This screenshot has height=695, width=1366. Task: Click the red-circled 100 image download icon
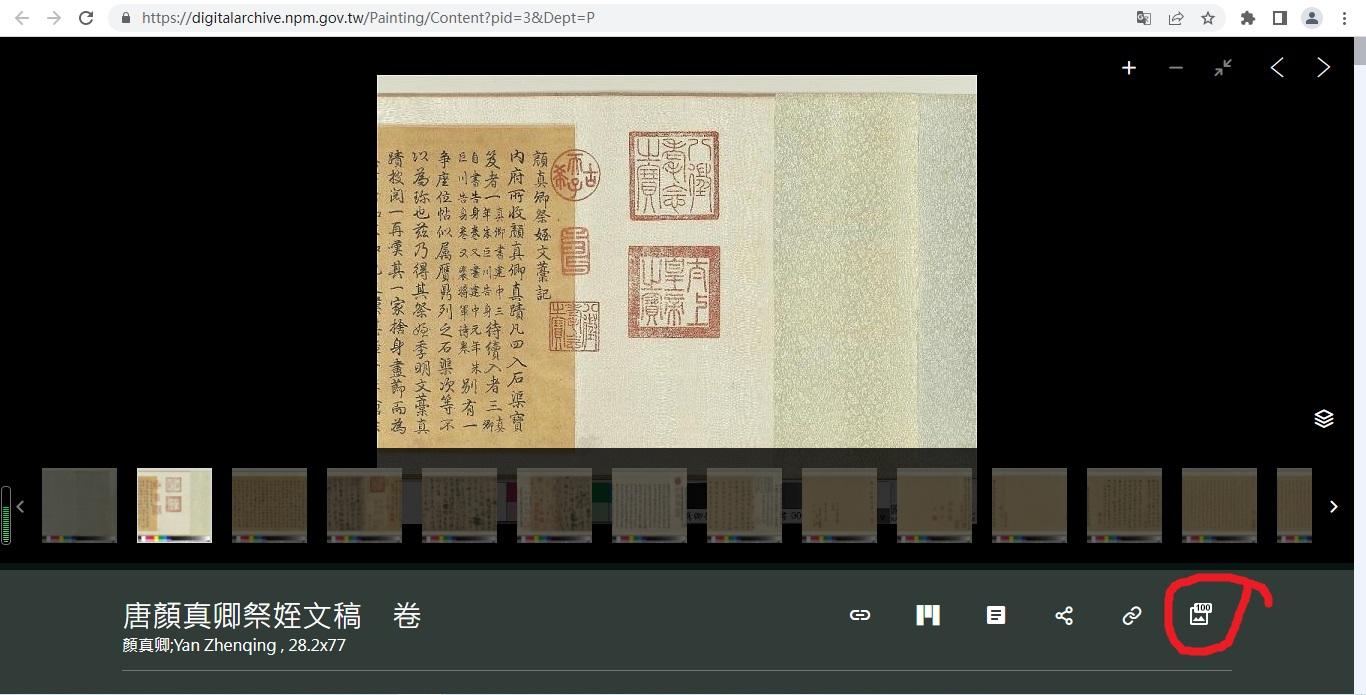1199,615
